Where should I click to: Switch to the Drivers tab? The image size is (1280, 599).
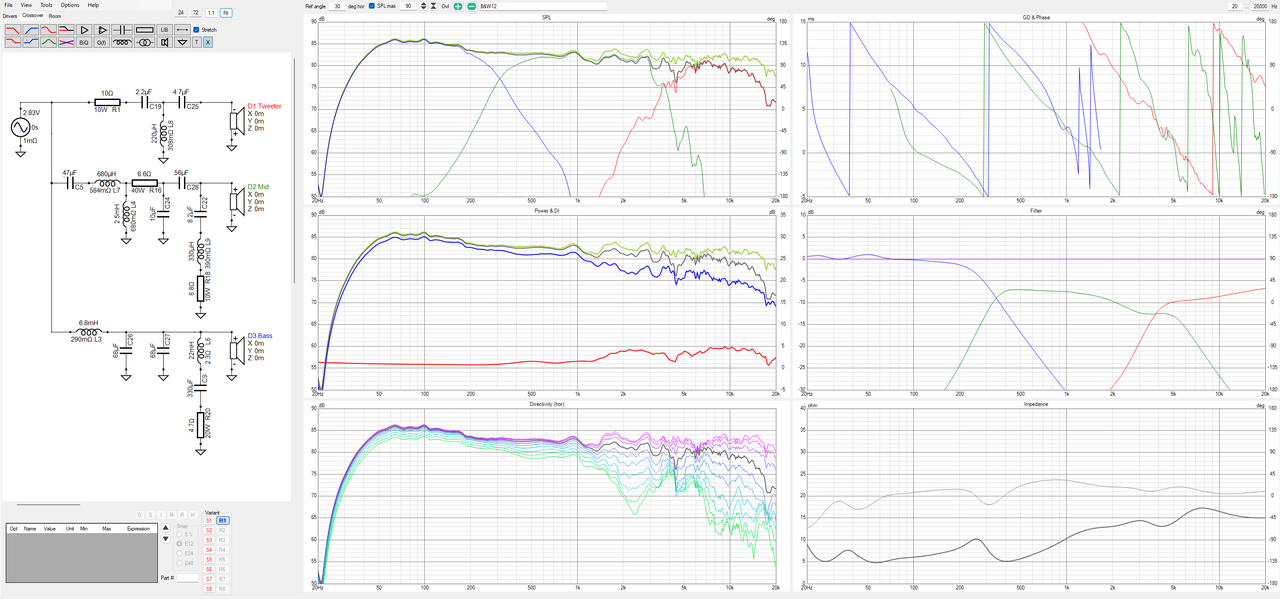point(10,16)
